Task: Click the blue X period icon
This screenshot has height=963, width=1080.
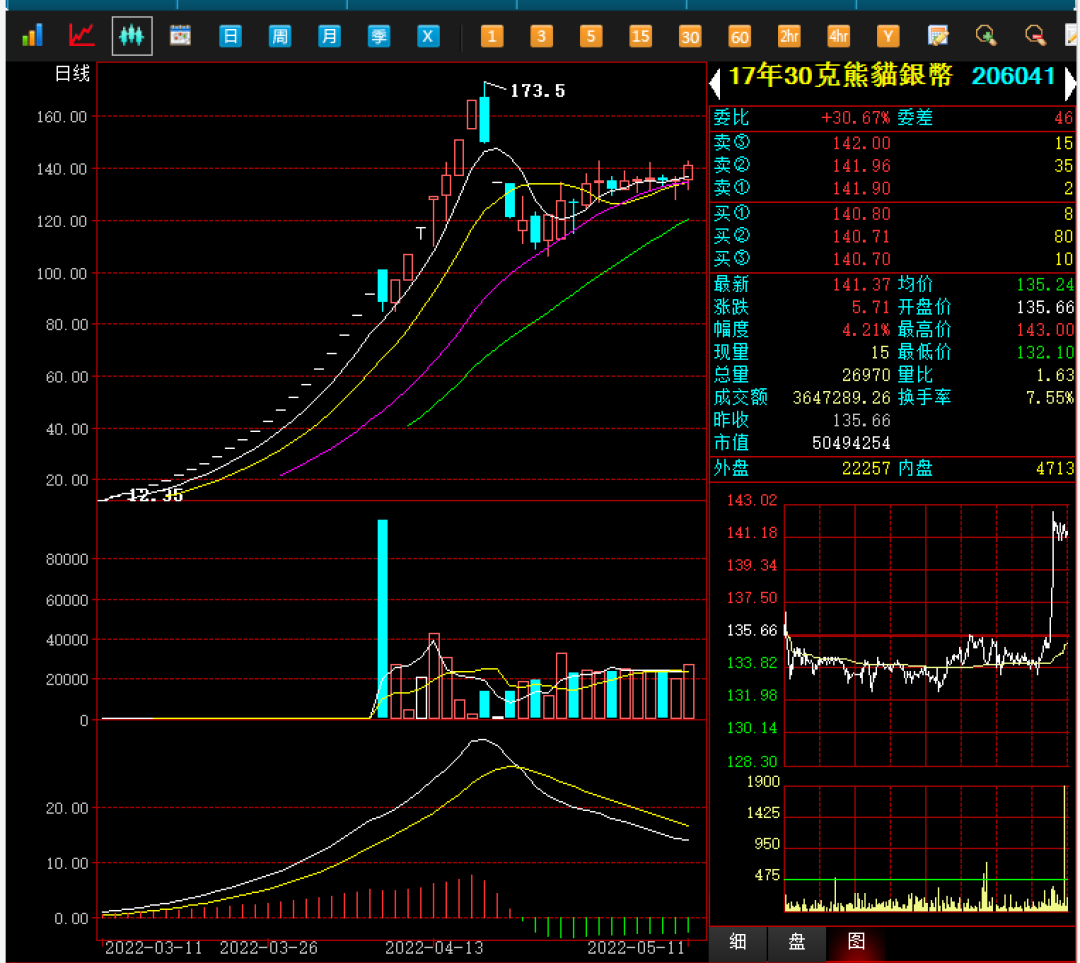Action: [x=428, y=36]
